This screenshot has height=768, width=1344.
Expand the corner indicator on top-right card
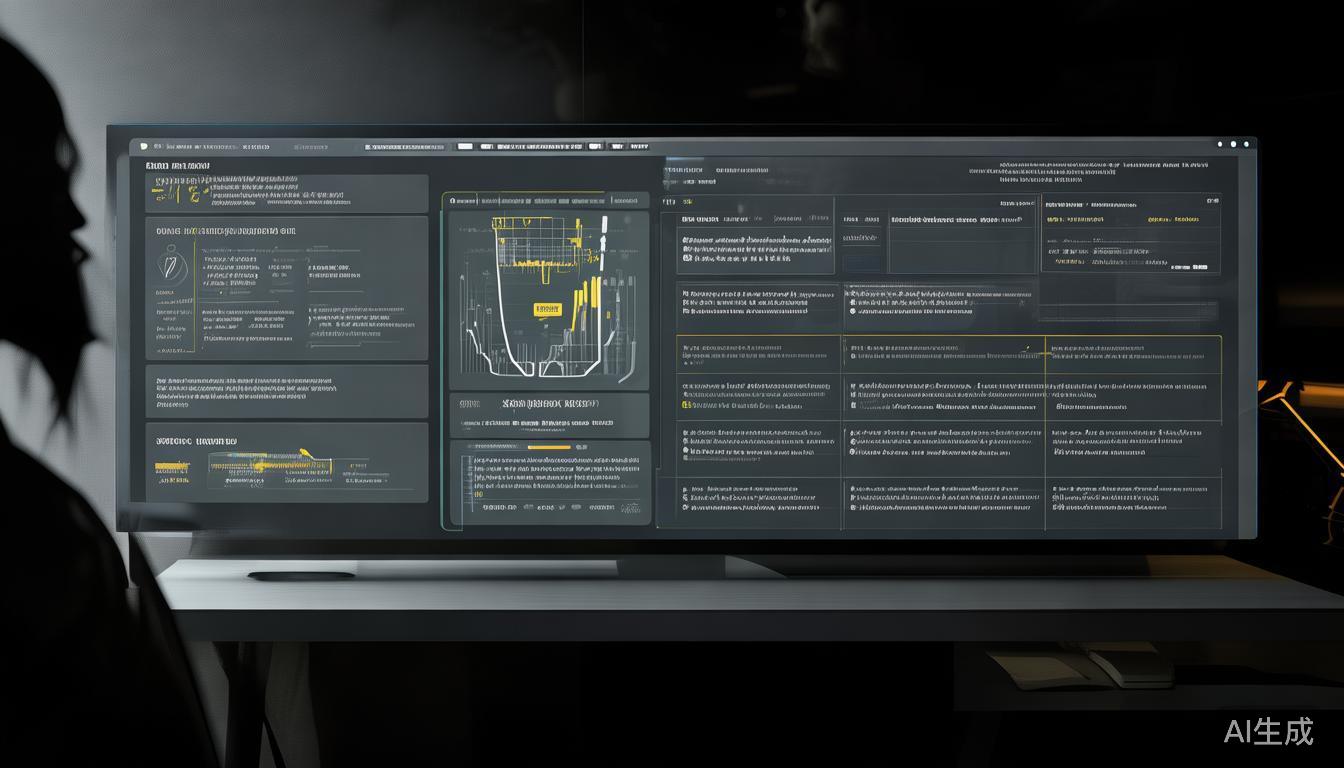tap(1212, 200)
